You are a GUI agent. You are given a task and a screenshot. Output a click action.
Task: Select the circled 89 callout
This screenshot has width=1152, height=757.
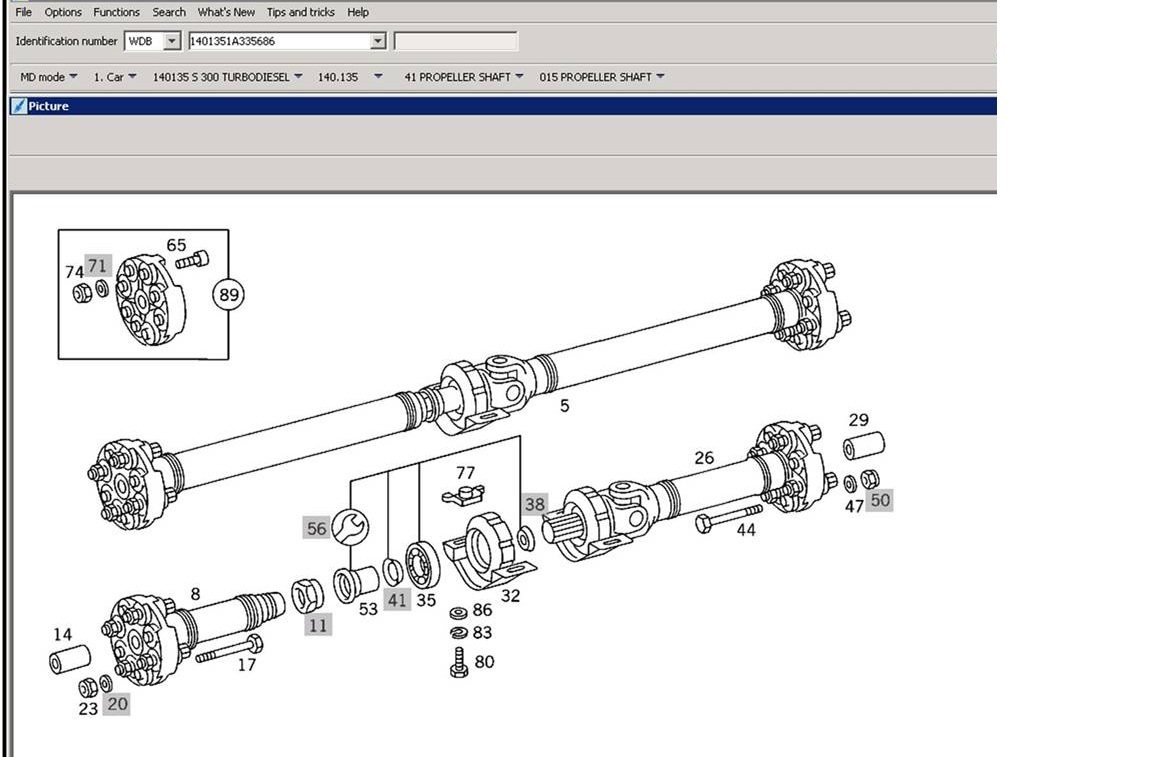[x=229, y=295]
